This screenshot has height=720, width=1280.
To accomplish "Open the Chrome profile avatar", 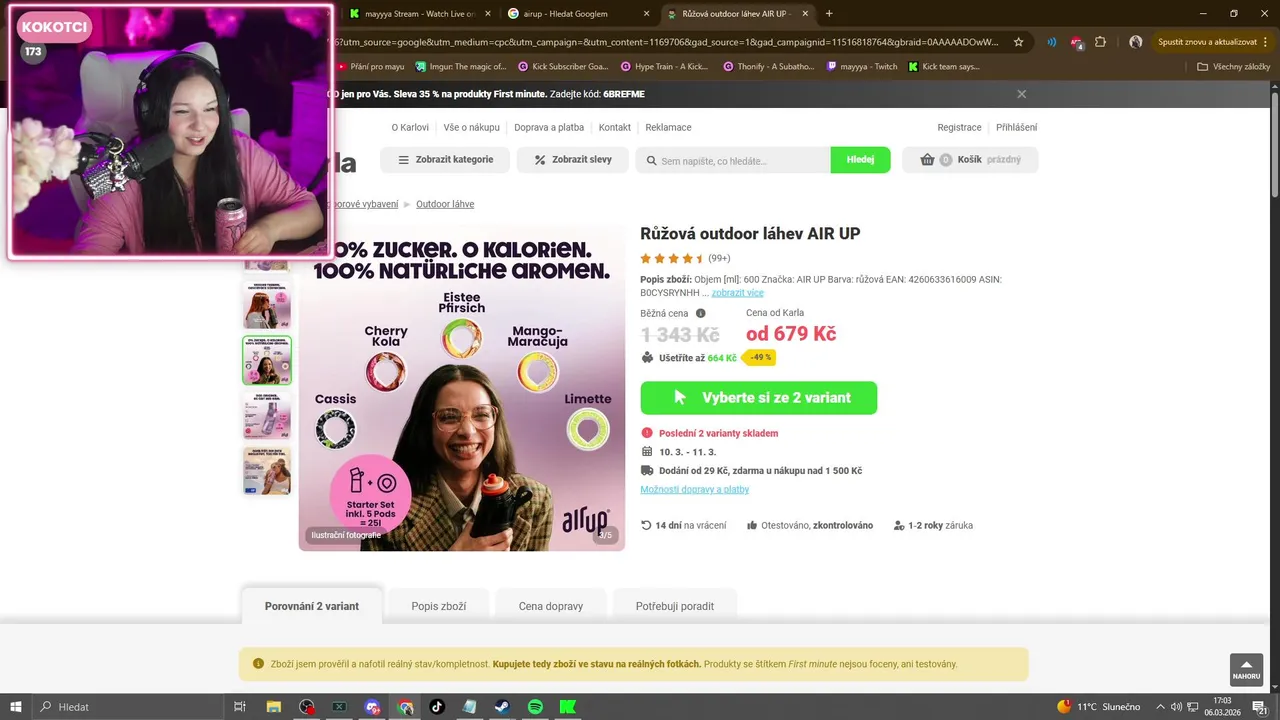I will point(1135,42).
